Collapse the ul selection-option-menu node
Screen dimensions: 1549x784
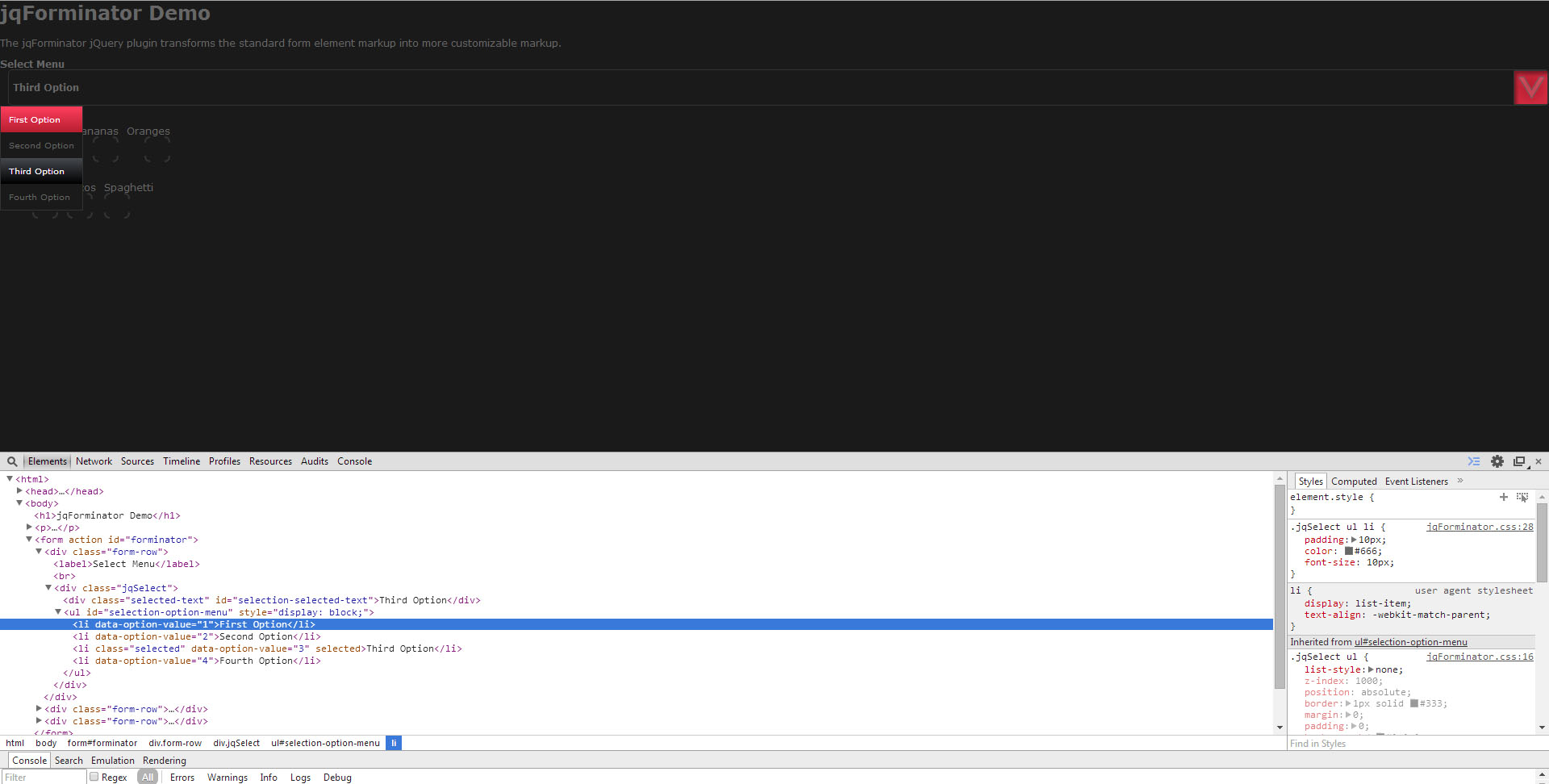58,612
